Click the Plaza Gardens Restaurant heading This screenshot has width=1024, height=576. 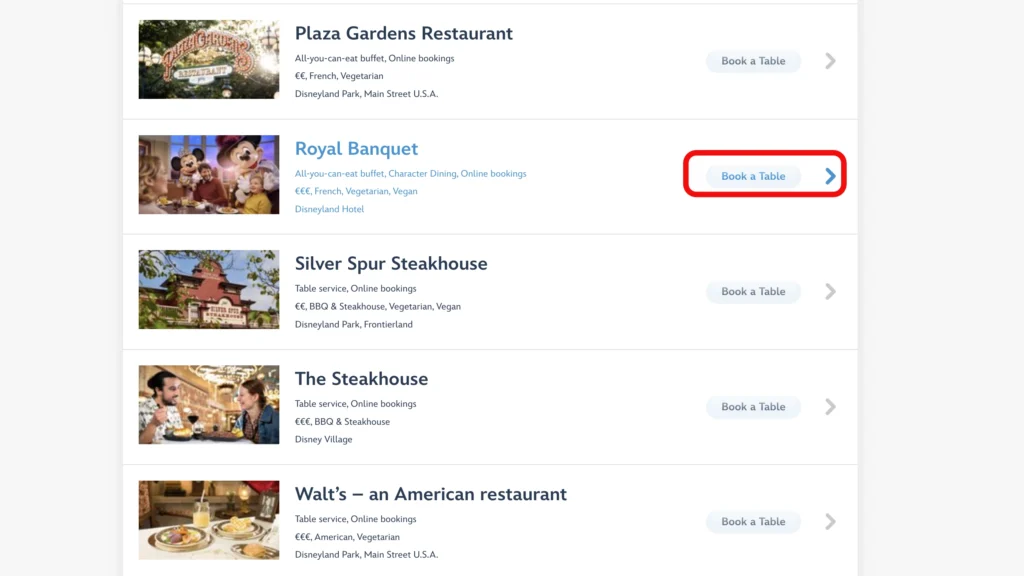click(403, 33)
